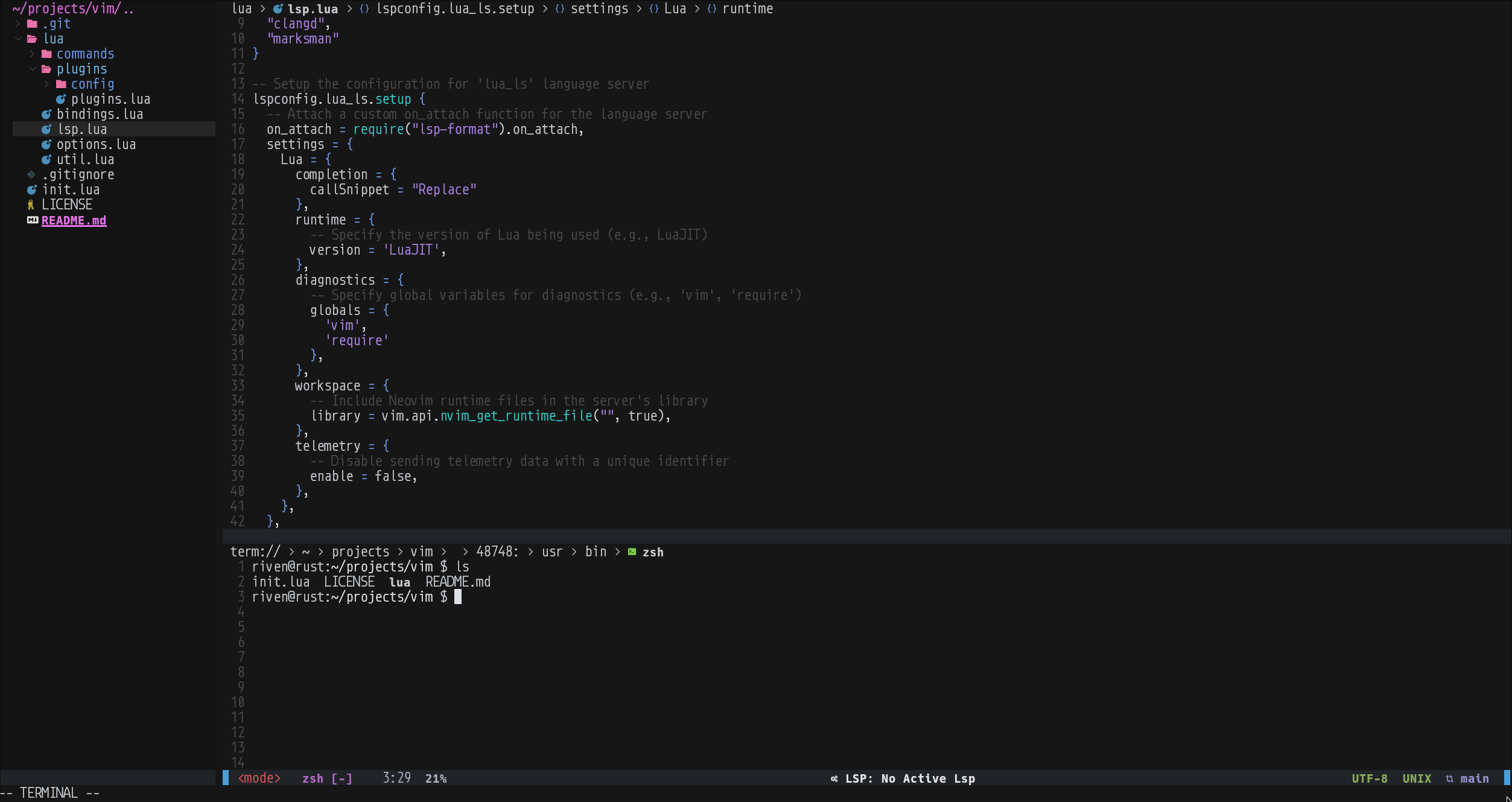Open the README.md link in tree
Screen dimensions: 1512x802
[74, 220]
